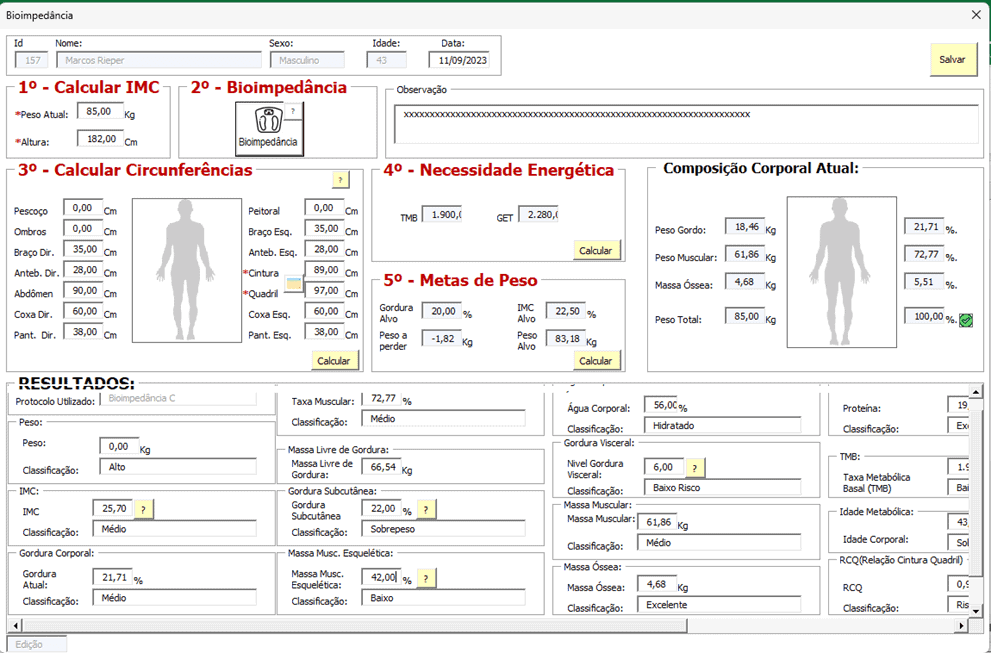Click the Peso a perder field
Image resolution: width=991 pixels, height=653 pixels.
442,338
